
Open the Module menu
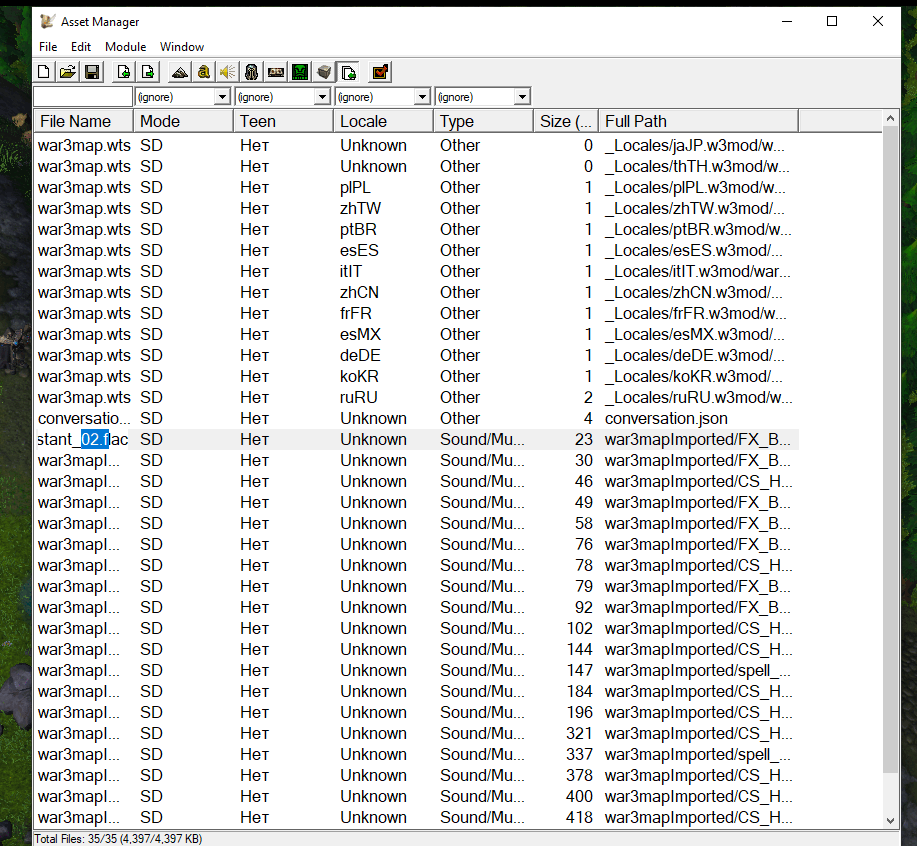[126, 47]
